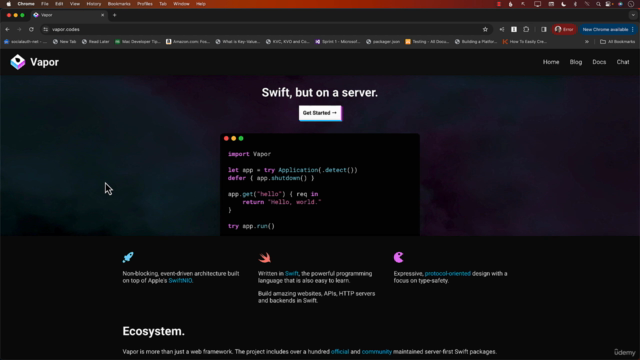640x360 pixels.
Task: Open the Sprint 1 - Microsoft bookmark
Action: [338, 42]
